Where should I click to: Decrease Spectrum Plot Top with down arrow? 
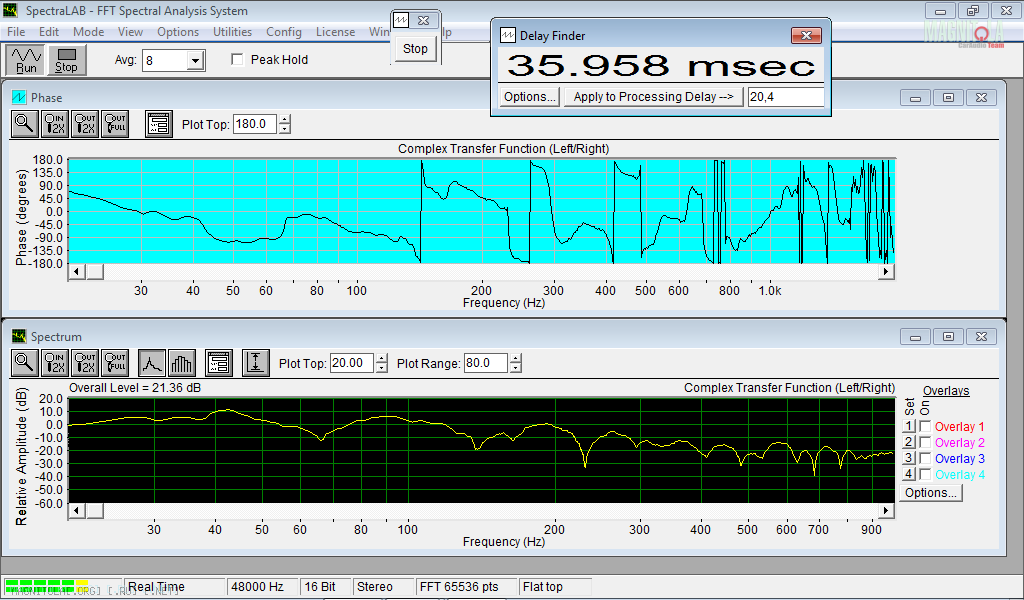click(x=382, y=368)
